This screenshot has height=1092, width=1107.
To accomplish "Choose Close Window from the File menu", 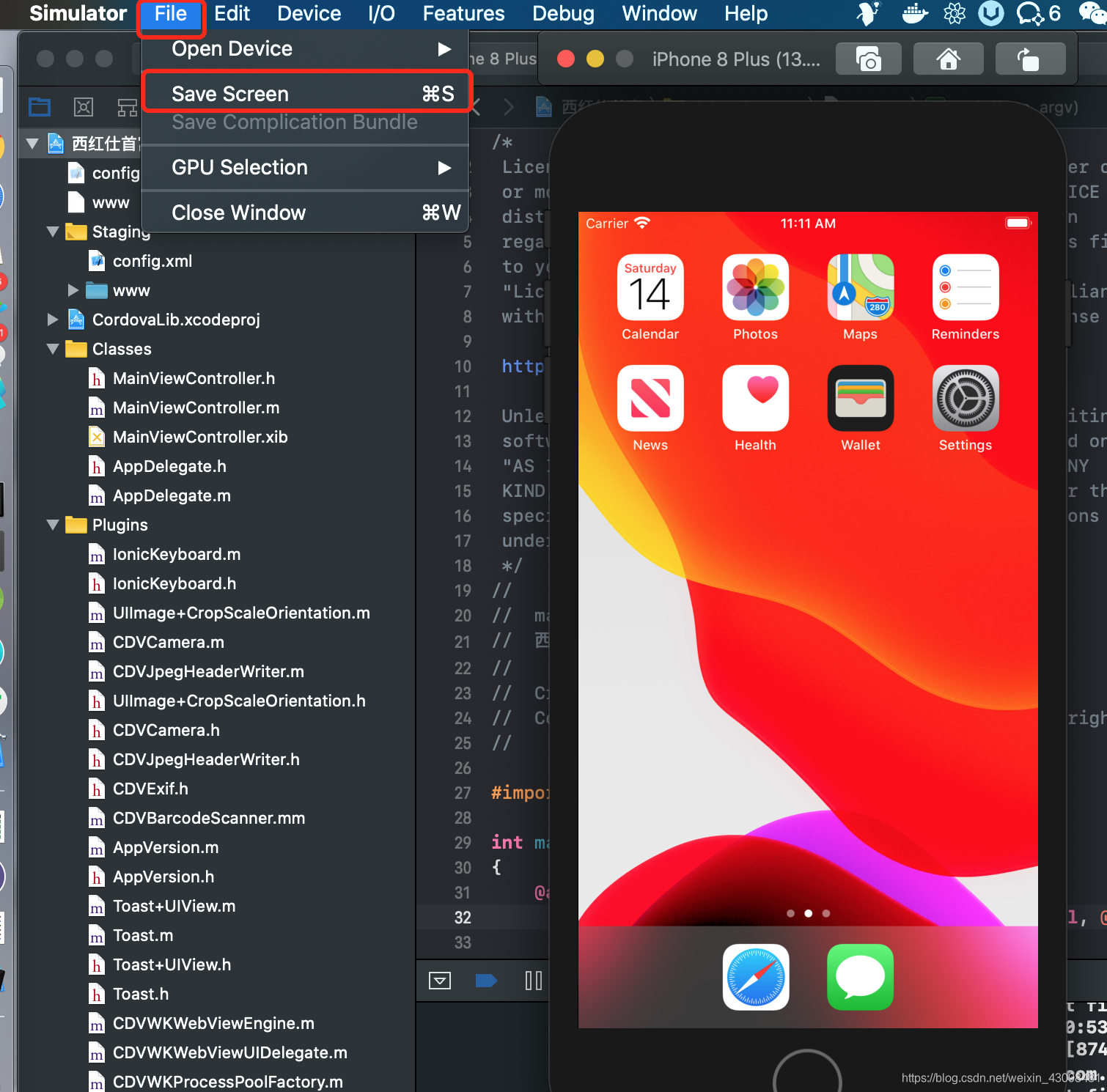I will (x=304, y=213).
